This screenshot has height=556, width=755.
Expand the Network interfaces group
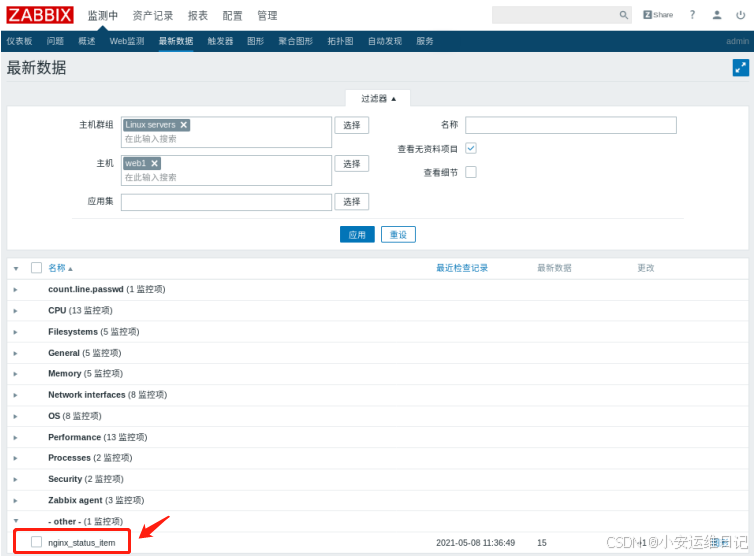[x=15, y=395]
